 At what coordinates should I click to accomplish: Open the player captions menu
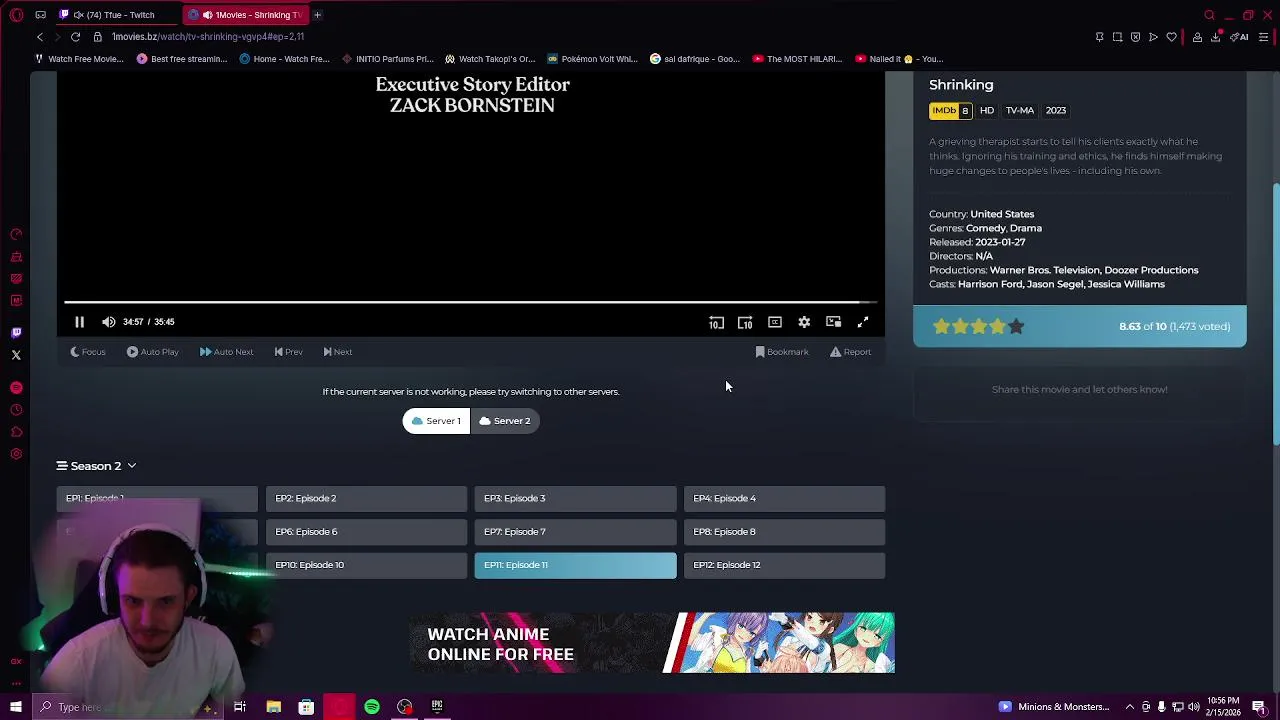click(x=774, y=322)
